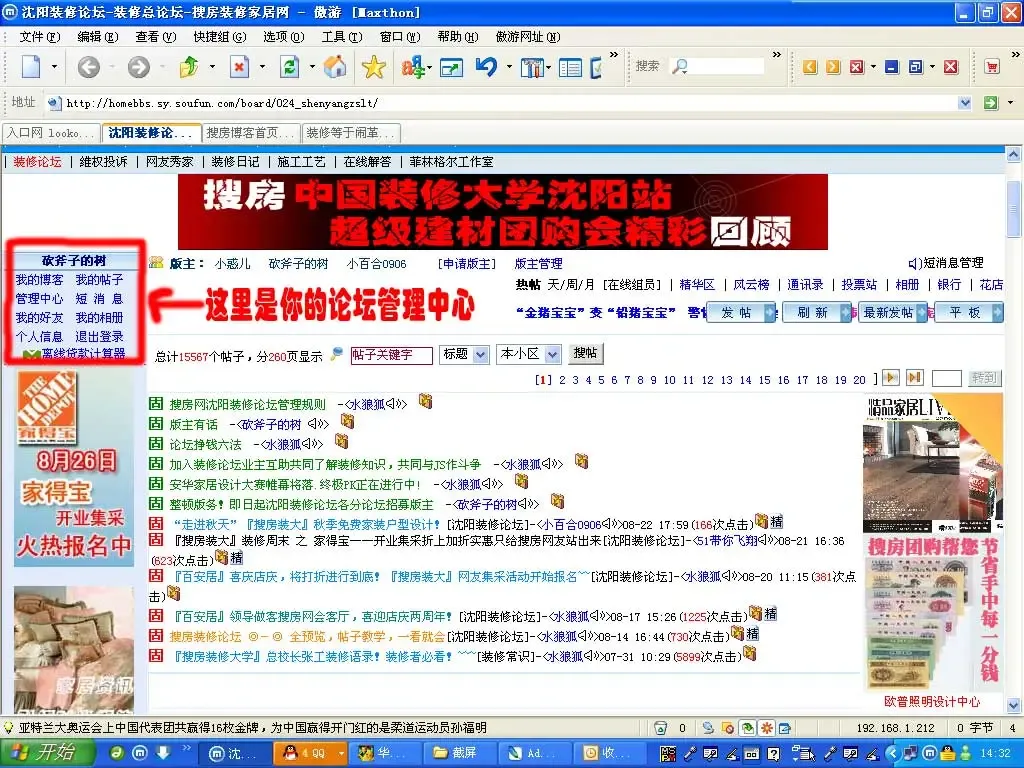Click 退出登录 logout link
The image size is (1024, 768).
(99, 337)
